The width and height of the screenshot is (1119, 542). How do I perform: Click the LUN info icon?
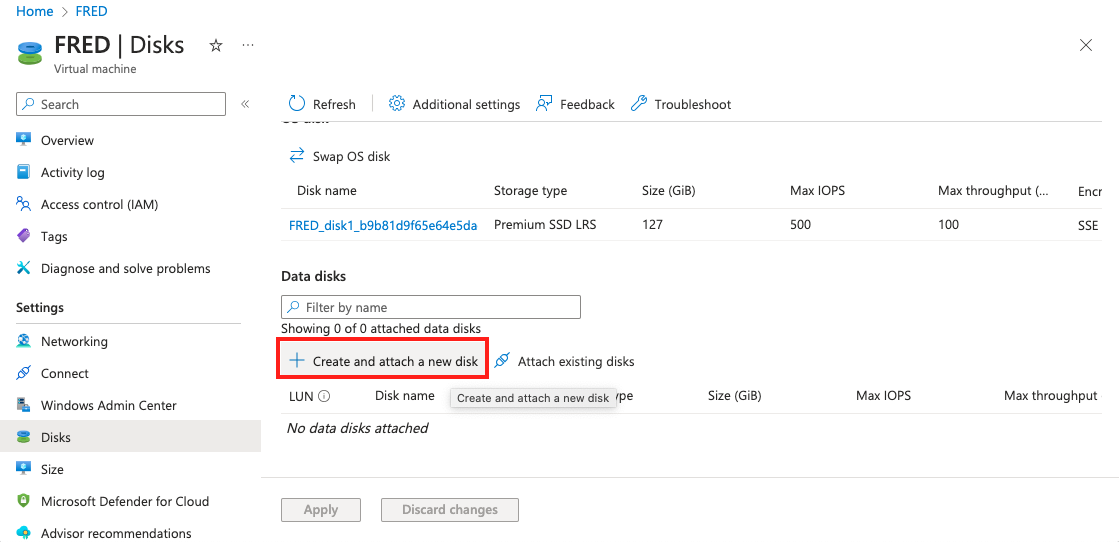click(324, 396)
